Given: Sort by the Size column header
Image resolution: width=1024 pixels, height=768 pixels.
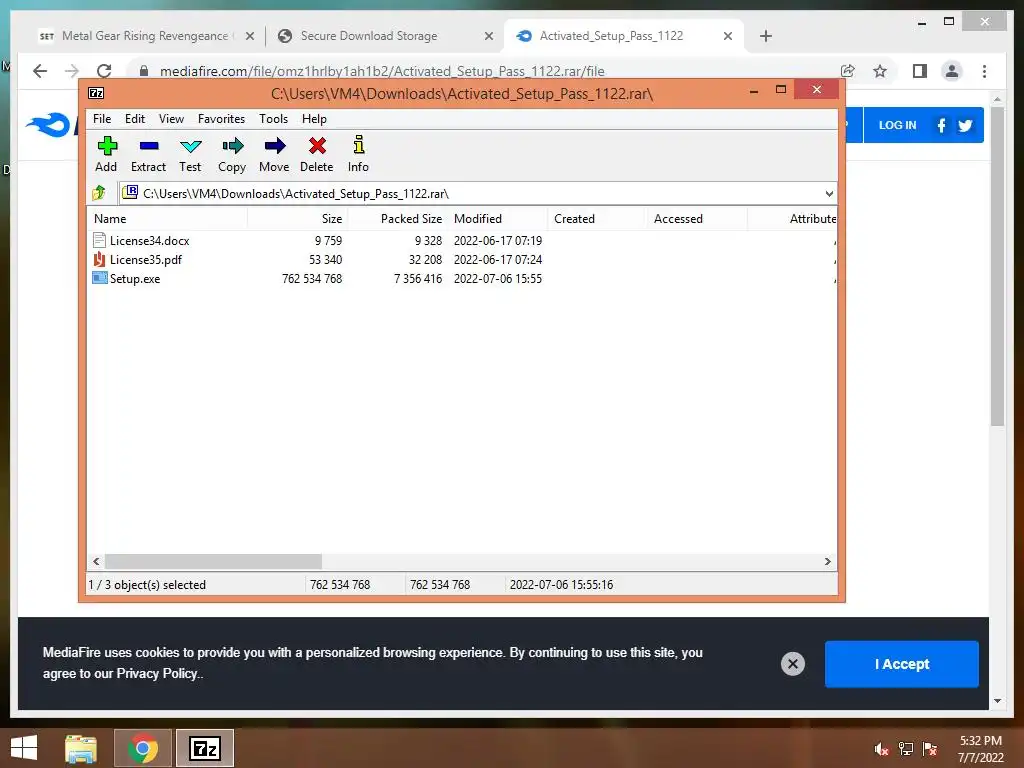Looking at the screenshot, I should [x=297, y=219].
